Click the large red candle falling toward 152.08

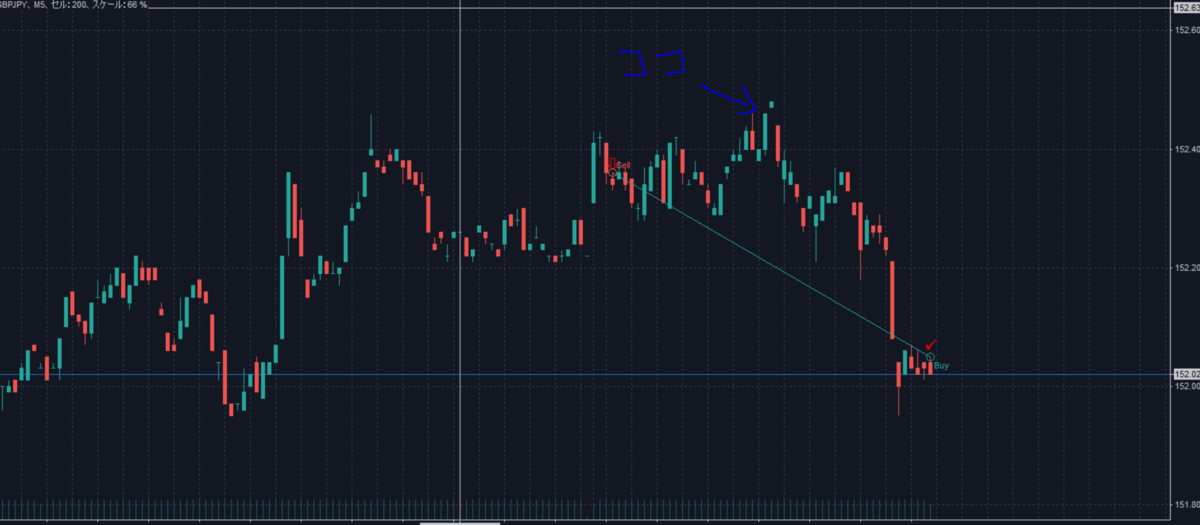pos(891,300)
